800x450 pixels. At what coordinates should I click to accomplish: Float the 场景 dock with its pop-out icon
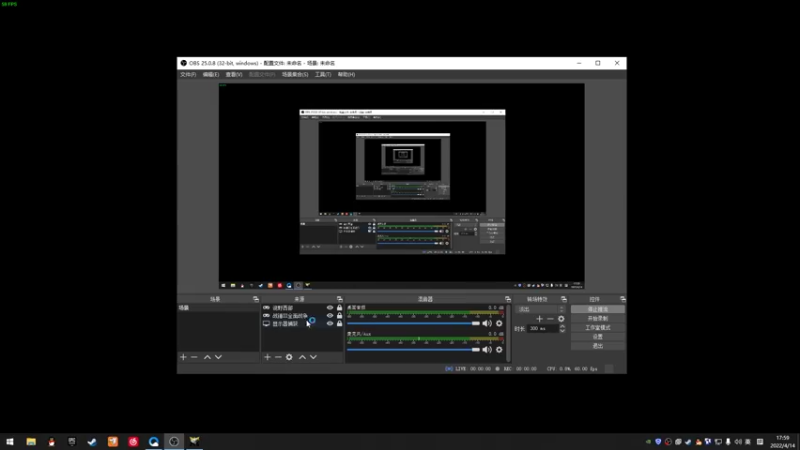click(256, 299)
